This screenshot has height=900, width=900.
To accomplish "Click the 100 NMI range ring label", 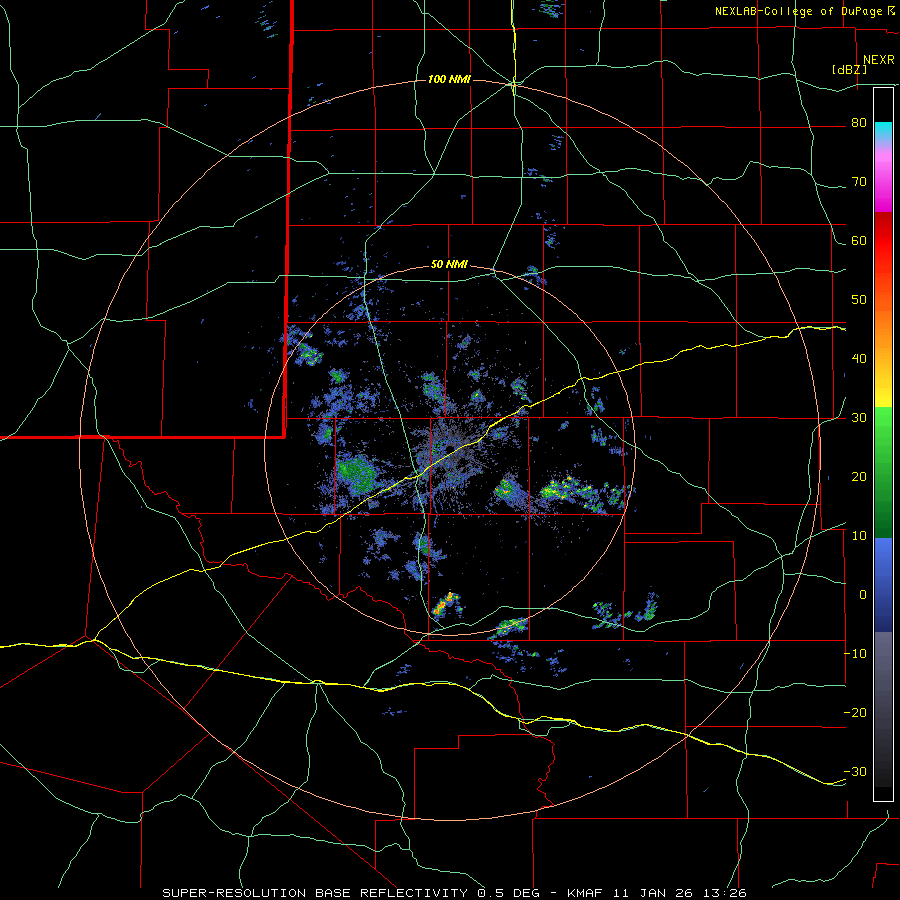I will (449, 79).
